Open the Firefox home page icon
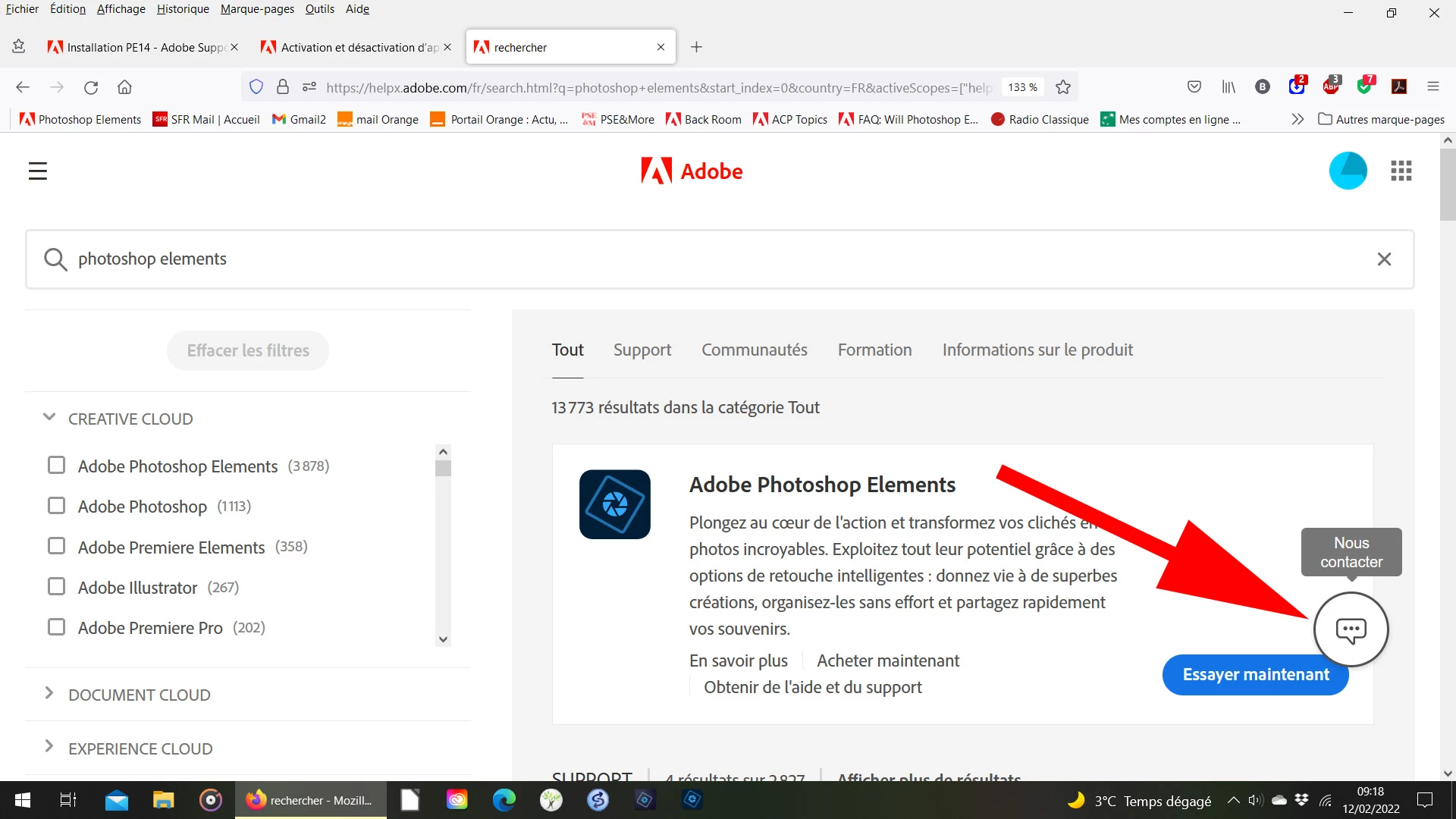The height and width of the screenshot is (819, 1456). click(124, 87)
